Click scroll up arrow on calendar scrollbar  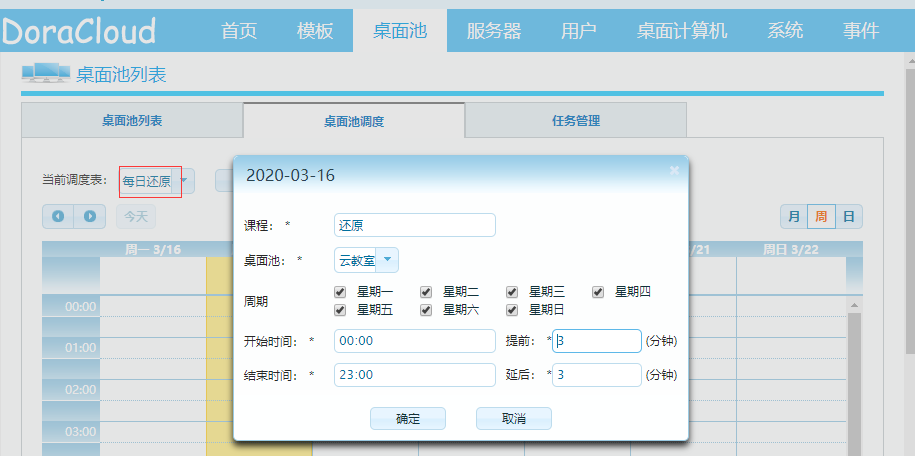tap(854, 305)
